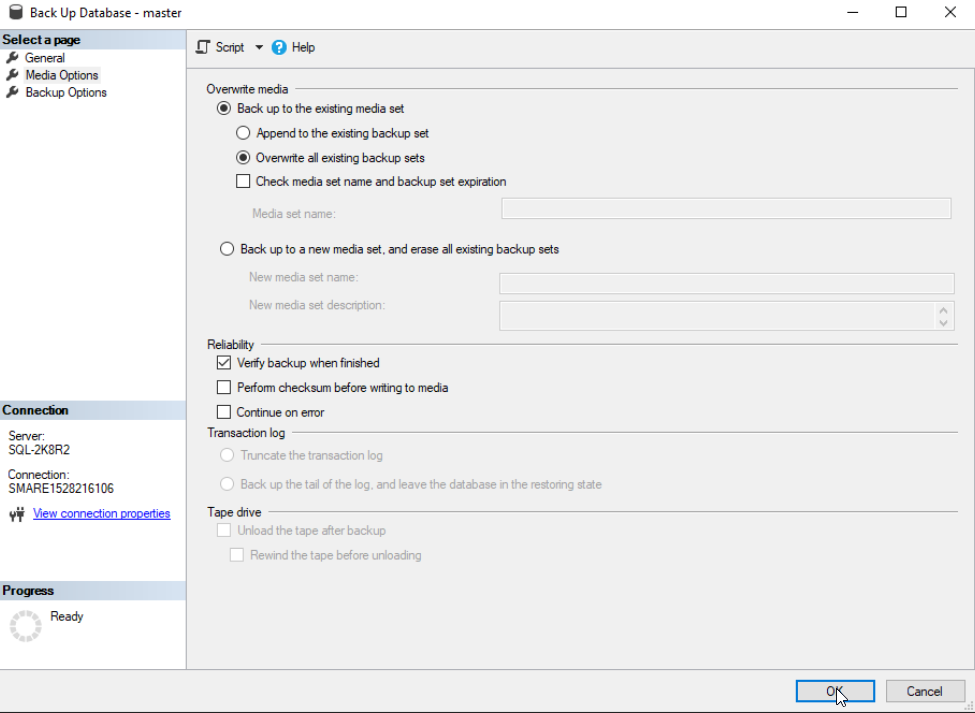Click inside the Media set name field
Viewport: 975px width, 713px height.
725,208
